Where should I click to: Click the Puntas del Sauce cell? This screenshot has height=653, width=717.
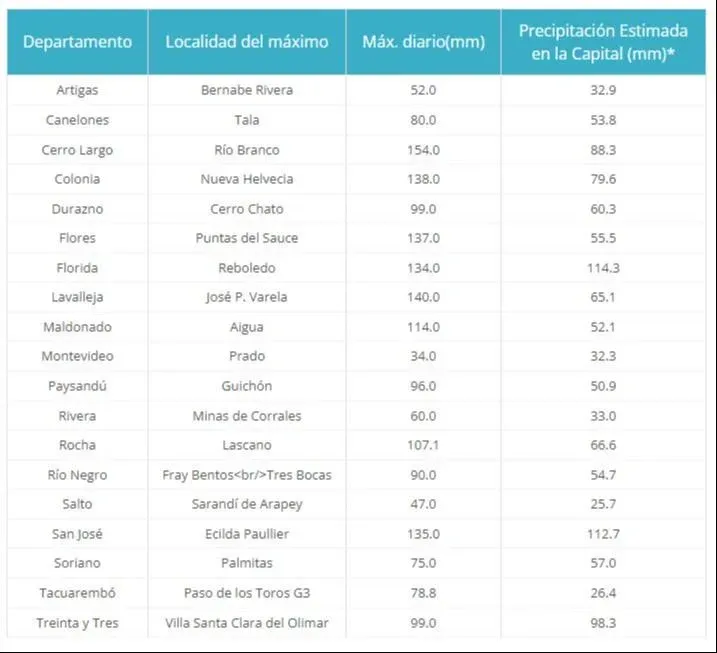pyautogui.click(x=247, y=238)
